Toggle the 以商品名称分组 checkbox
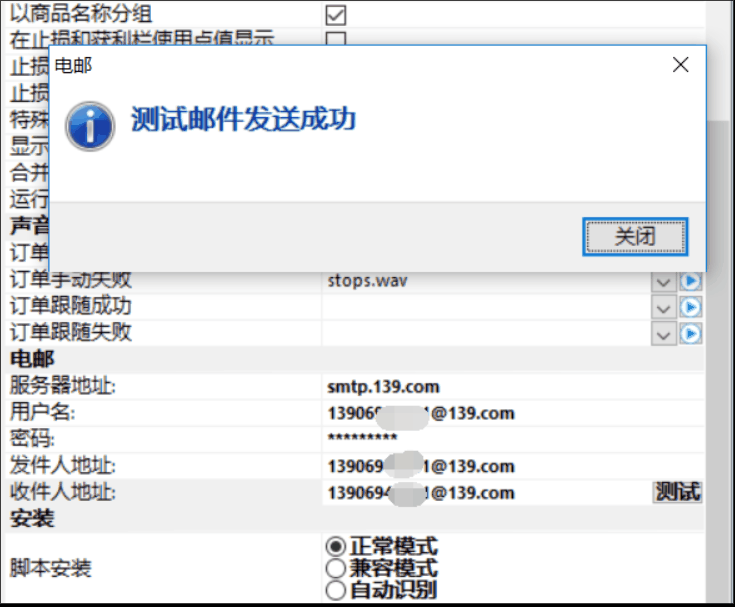The height and width of the screenshot is (607, 735). click(336, 14)
